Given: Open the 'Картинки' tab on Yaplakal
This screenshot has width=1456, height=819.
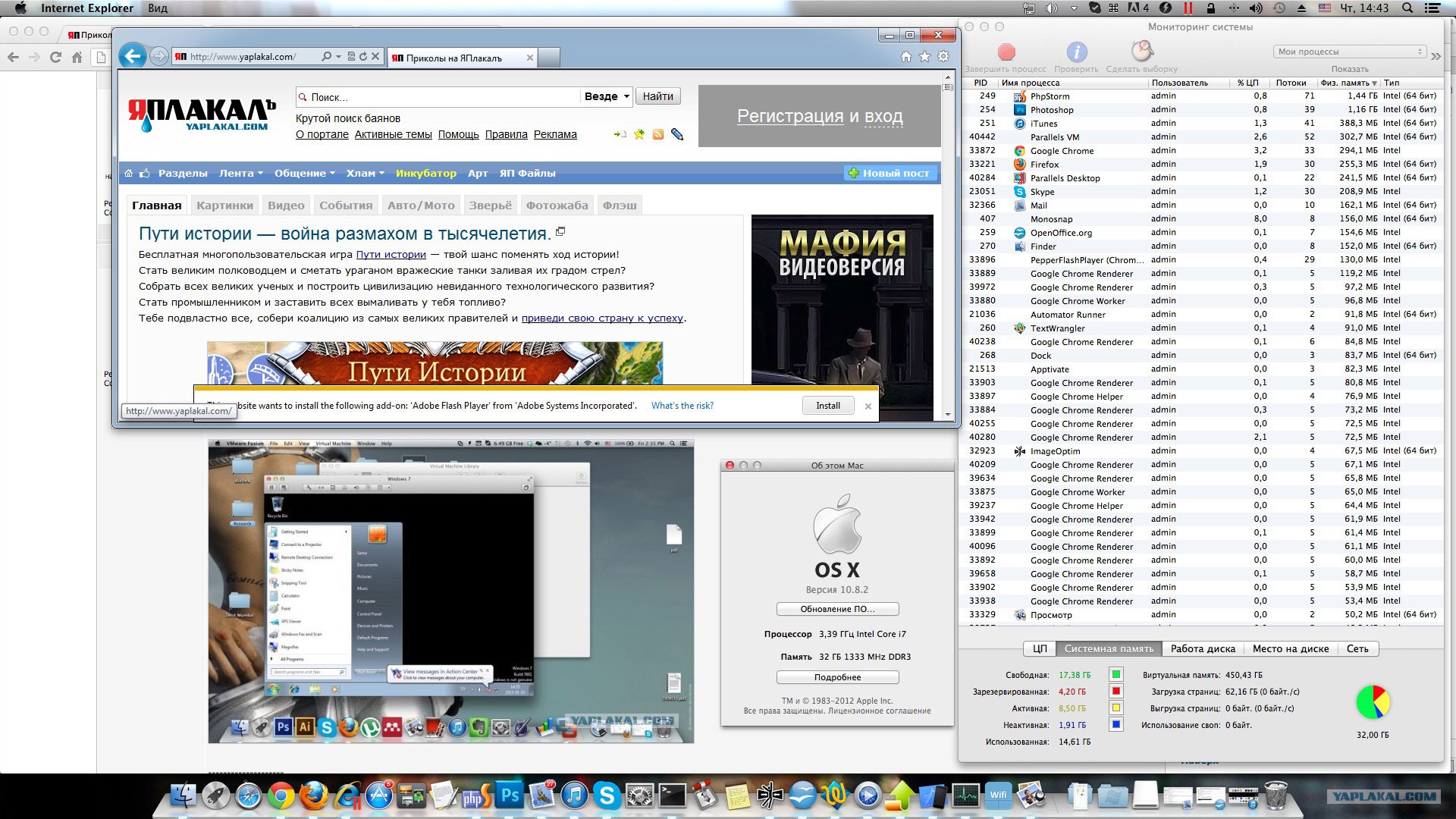Looking at the screenshot, I should tap(224, 206).
